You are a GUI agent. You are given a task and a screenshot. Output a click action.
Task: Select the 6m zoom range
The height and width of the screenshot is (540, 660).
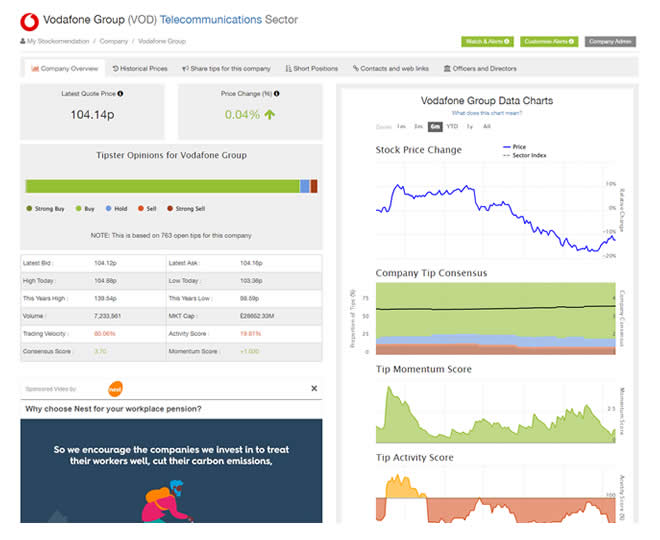tap(434, 127)
